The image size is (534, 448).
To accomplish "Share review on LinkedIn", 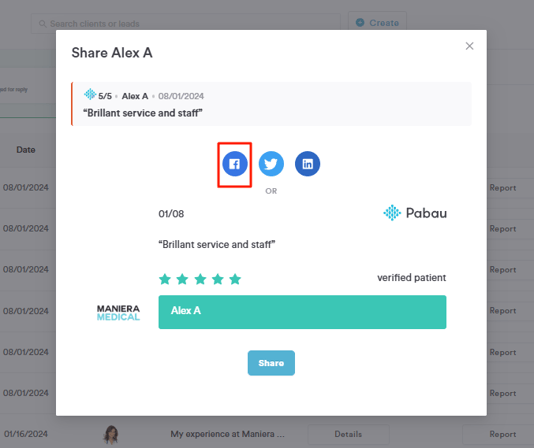I will [307, 164].
